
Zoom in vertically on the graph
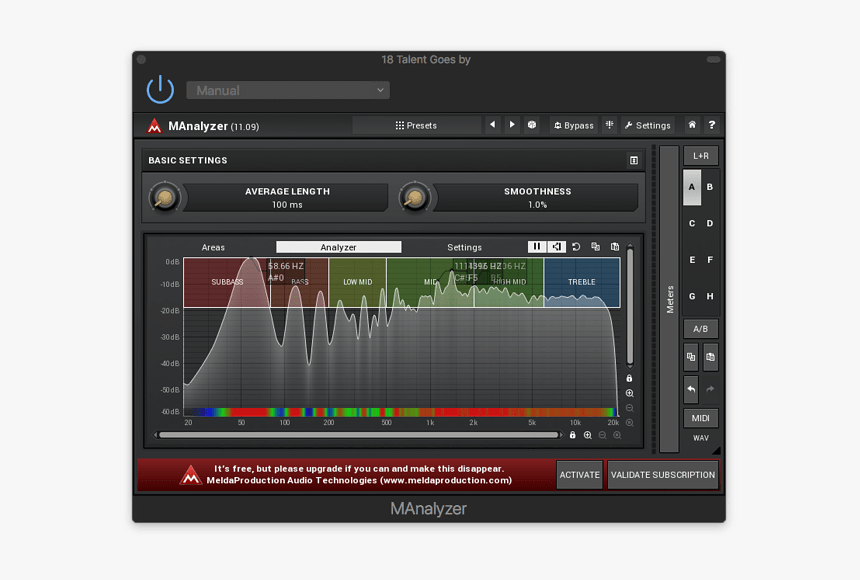[630, 393]
